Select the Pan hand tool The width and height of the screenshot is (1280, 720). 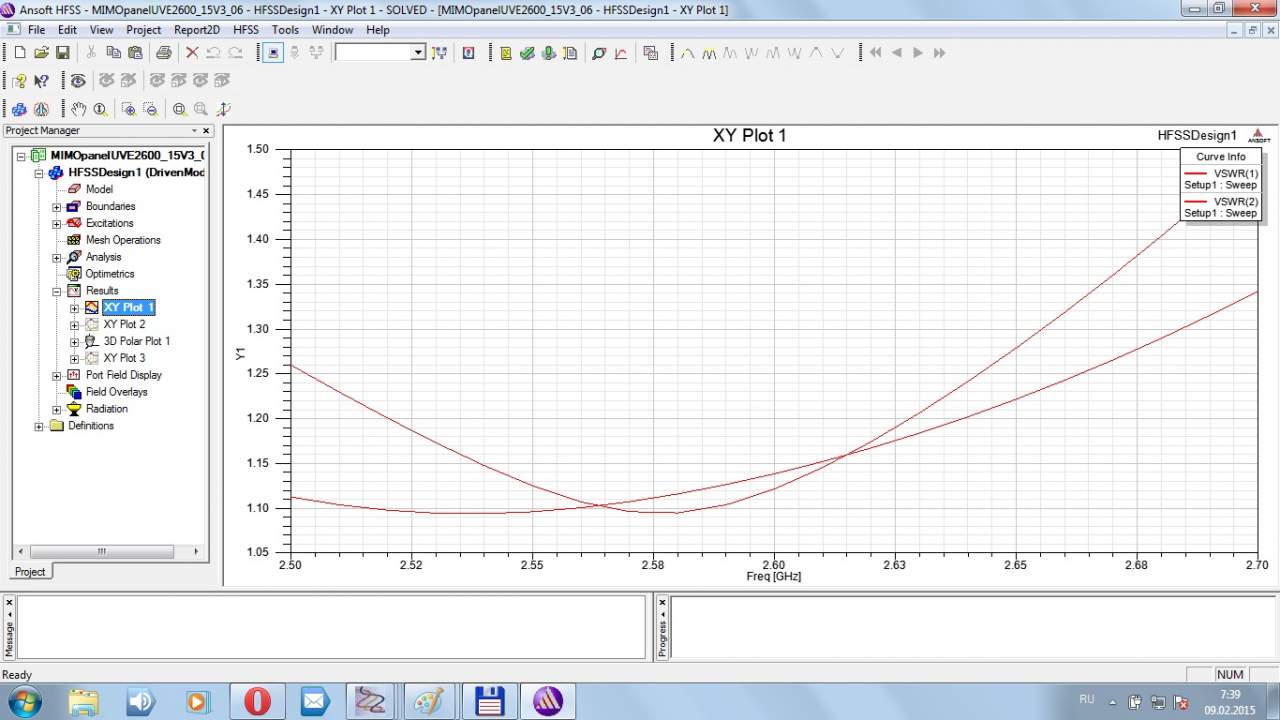(x=79, y=109)
